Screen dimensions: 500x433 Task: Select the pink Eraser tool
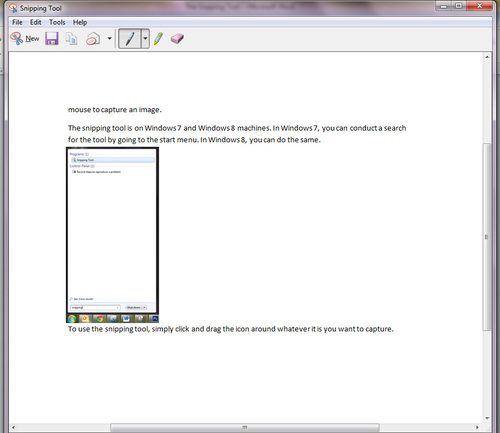point(177,39)
